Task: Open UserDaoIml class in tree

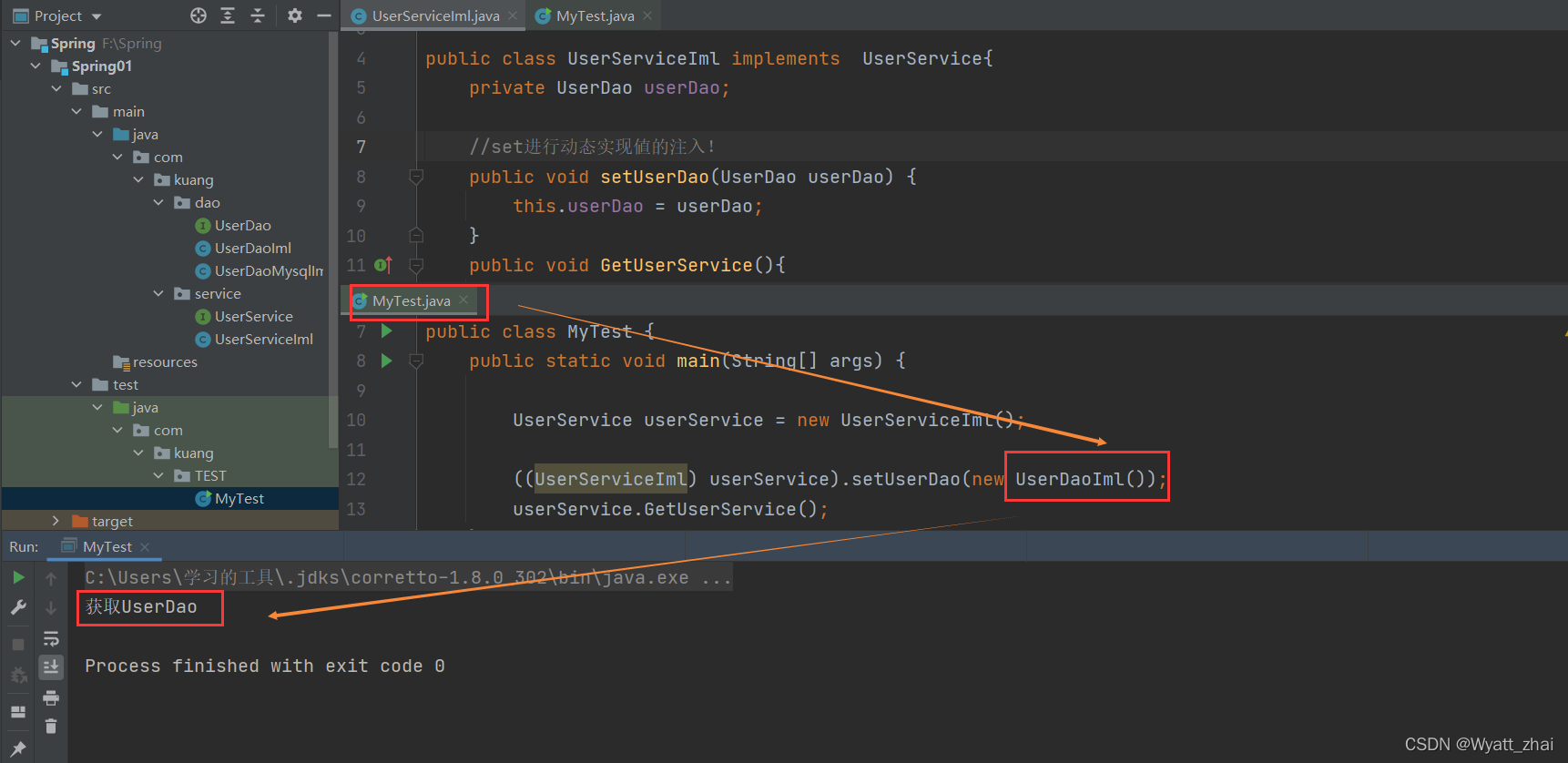Action: point(244,248)
